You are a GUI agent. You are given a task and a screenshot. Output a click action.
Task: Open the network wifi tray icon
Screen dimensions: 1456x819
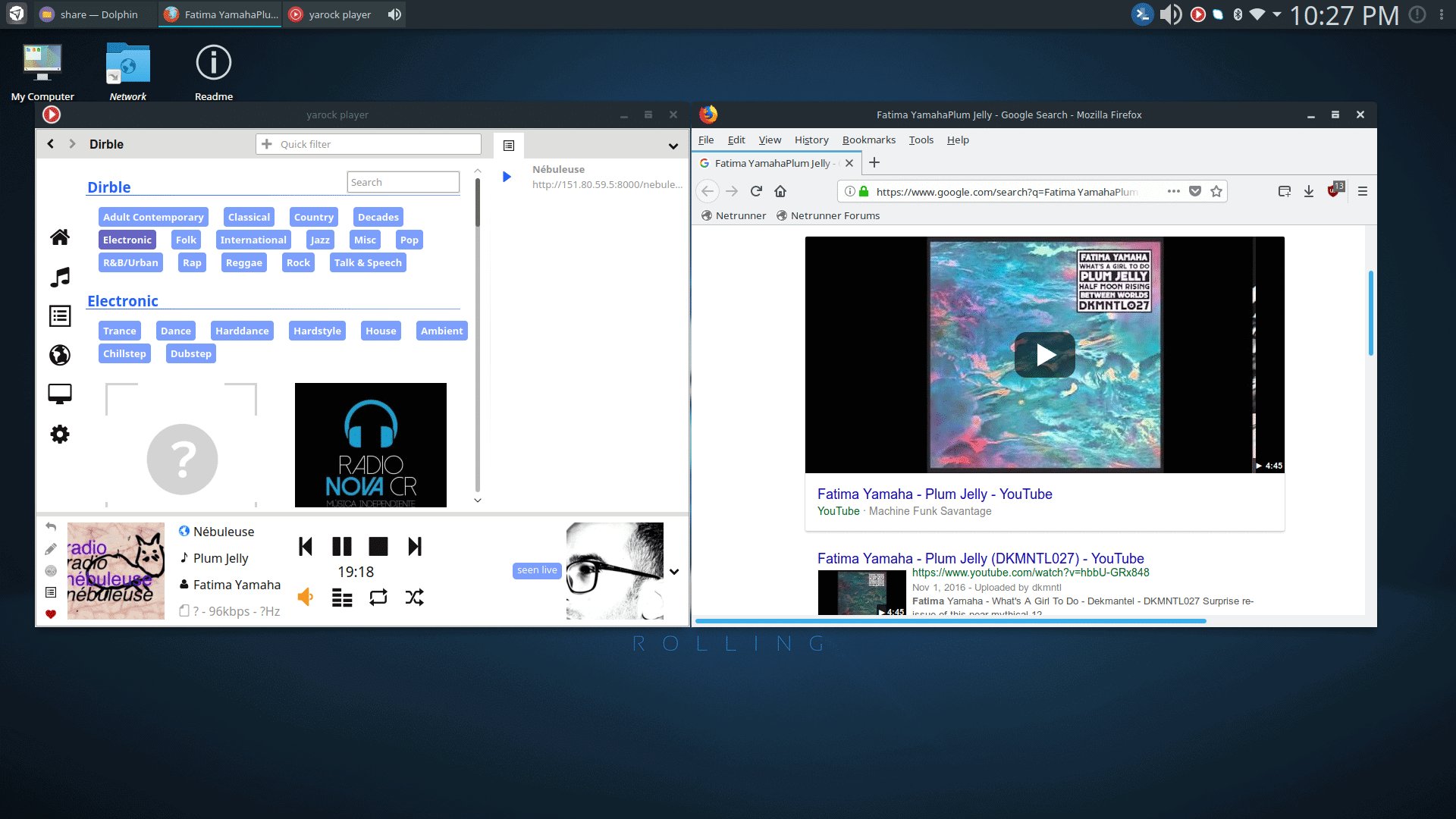click(1257, 14)
